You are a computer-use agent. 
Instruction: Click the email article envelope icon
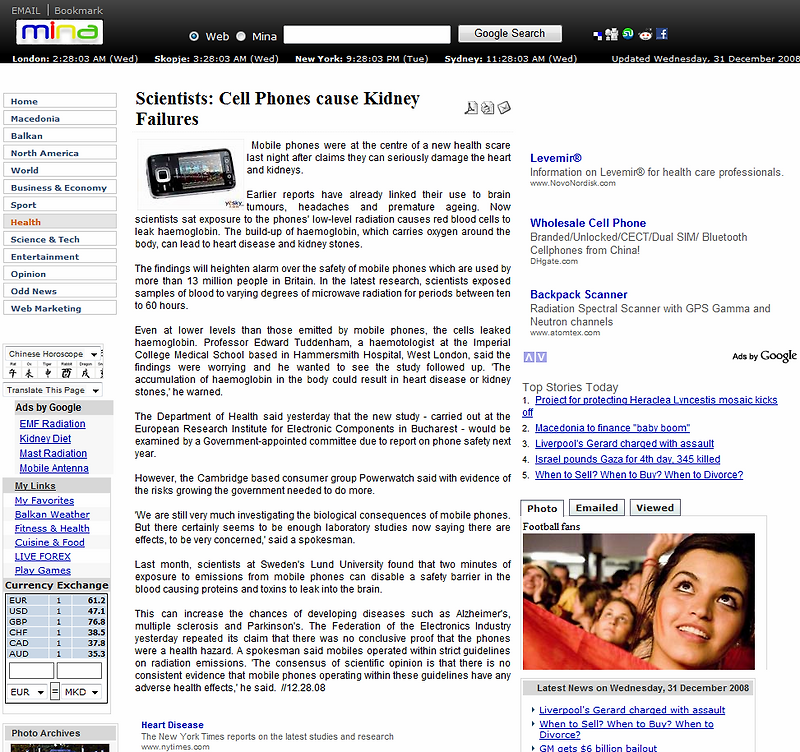[x=504, y=107]
